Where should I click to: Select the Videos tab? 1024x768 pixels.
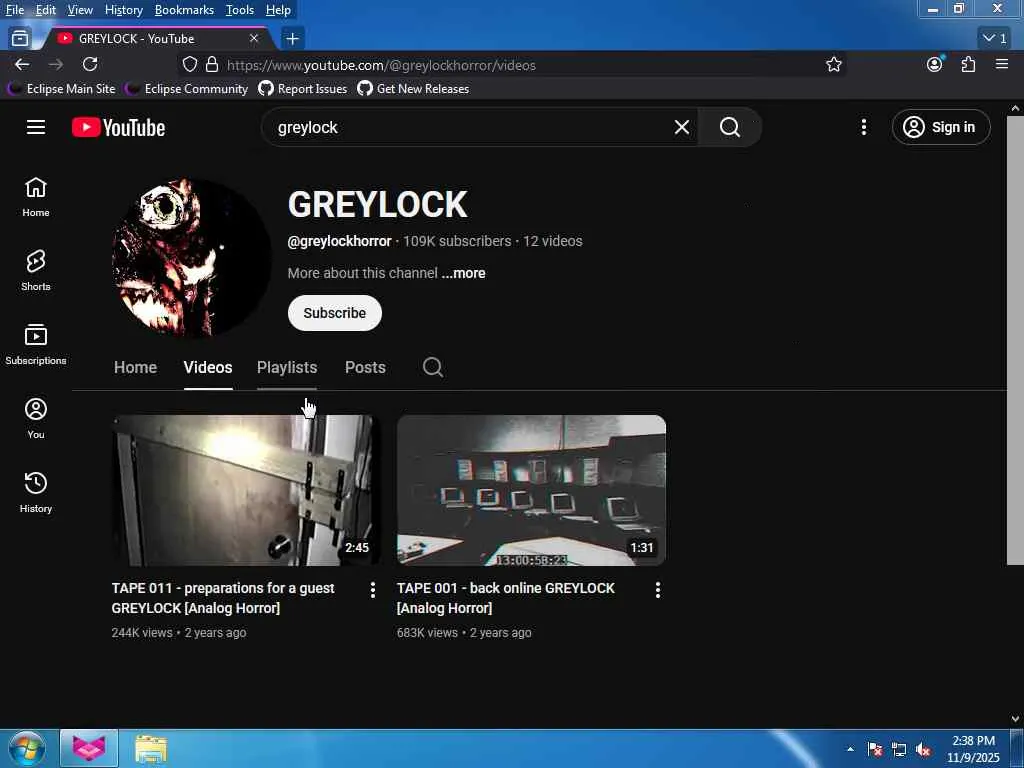pos(208,367)
